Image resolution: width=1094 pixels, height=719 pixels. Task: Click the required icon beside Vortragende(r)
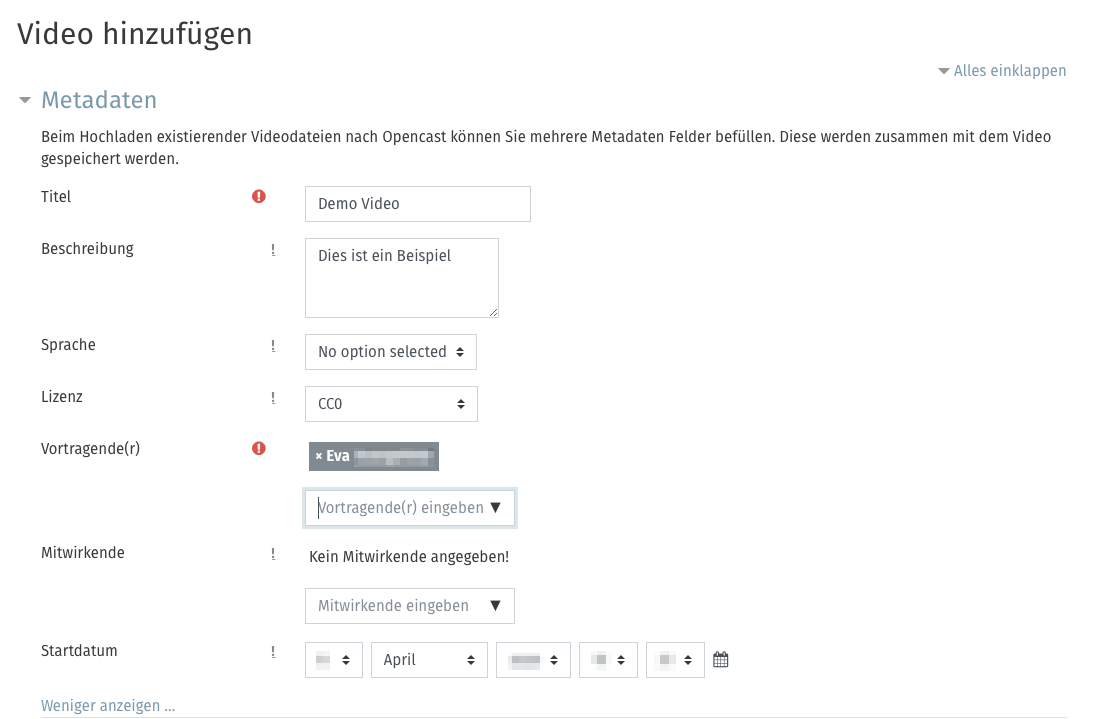click(x=259, y=449)
